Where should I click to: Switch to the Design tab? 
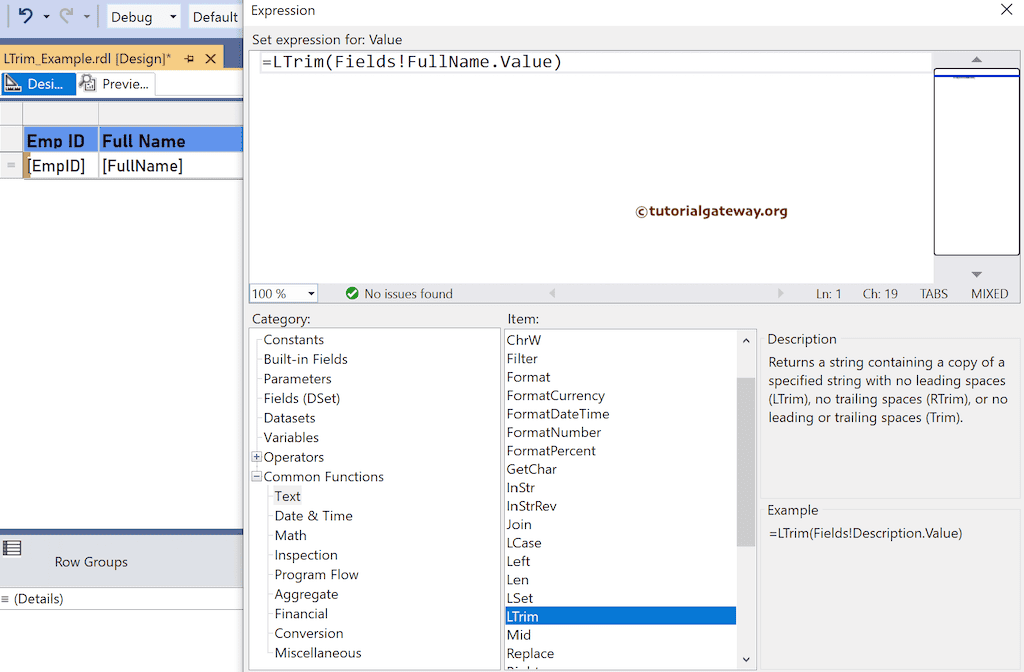pyautogui.click(x=37, y=84)
